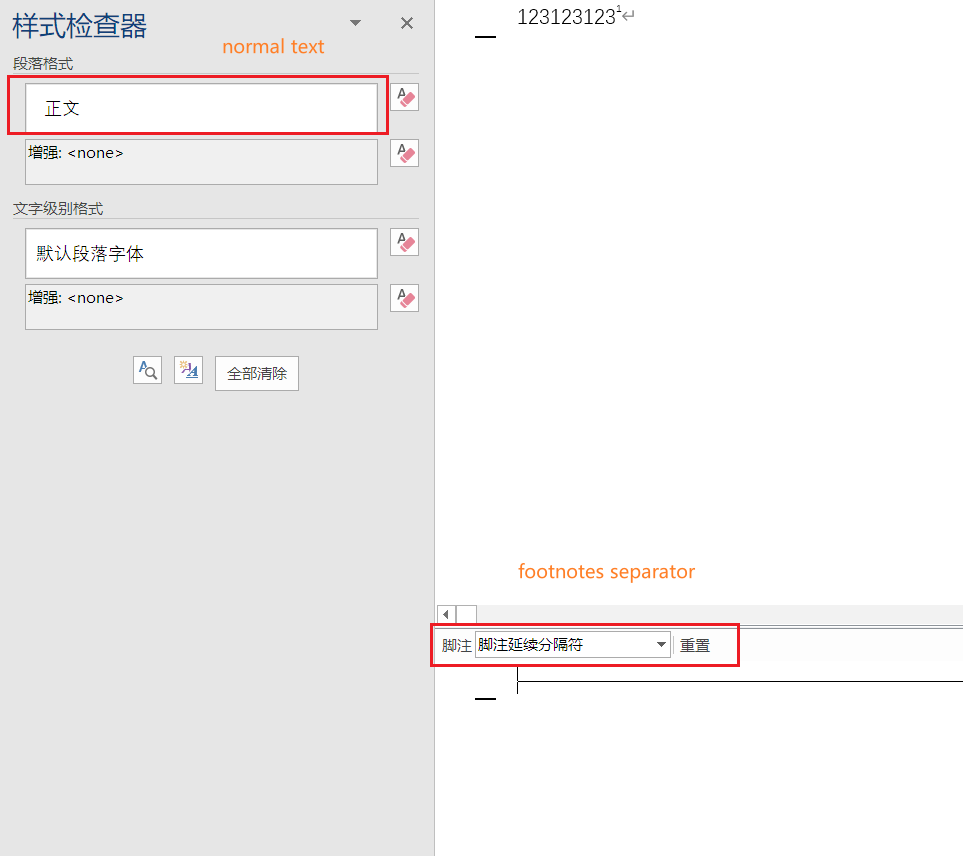963x856 pixels.
Task: Click the 脚注 label in footnote pane
Action: pyautogui.click(x=456, y=645)
